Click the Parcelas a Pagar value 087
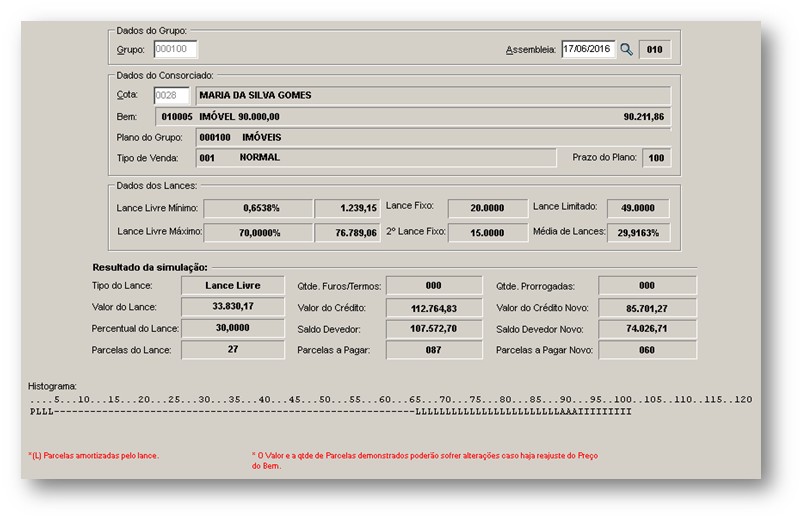Screen dimensions: 803x521 (434, 350)
